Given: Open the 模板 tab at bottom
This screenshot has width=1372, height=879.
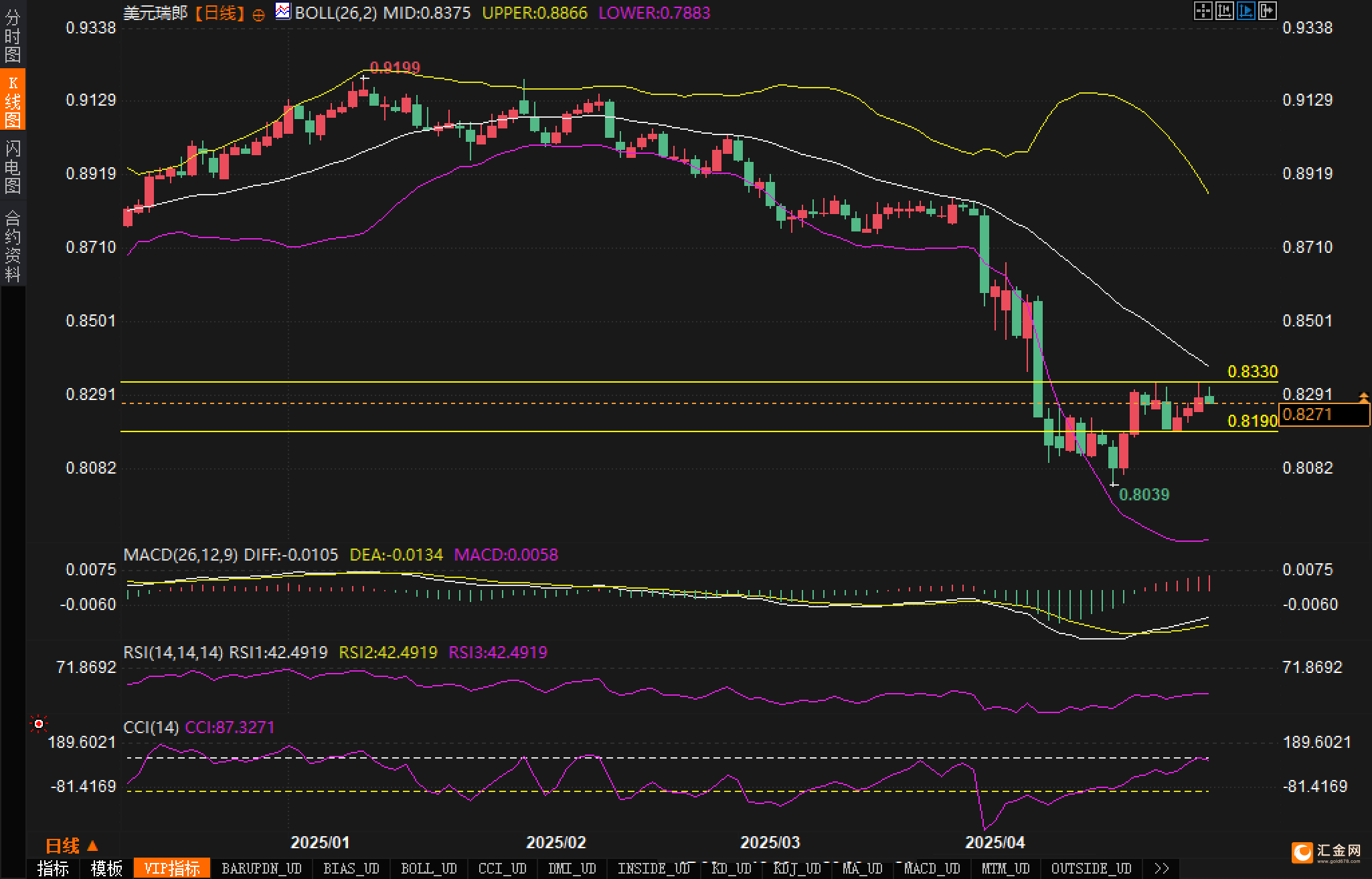Looking at the screenshot, I should coord(106,868).
